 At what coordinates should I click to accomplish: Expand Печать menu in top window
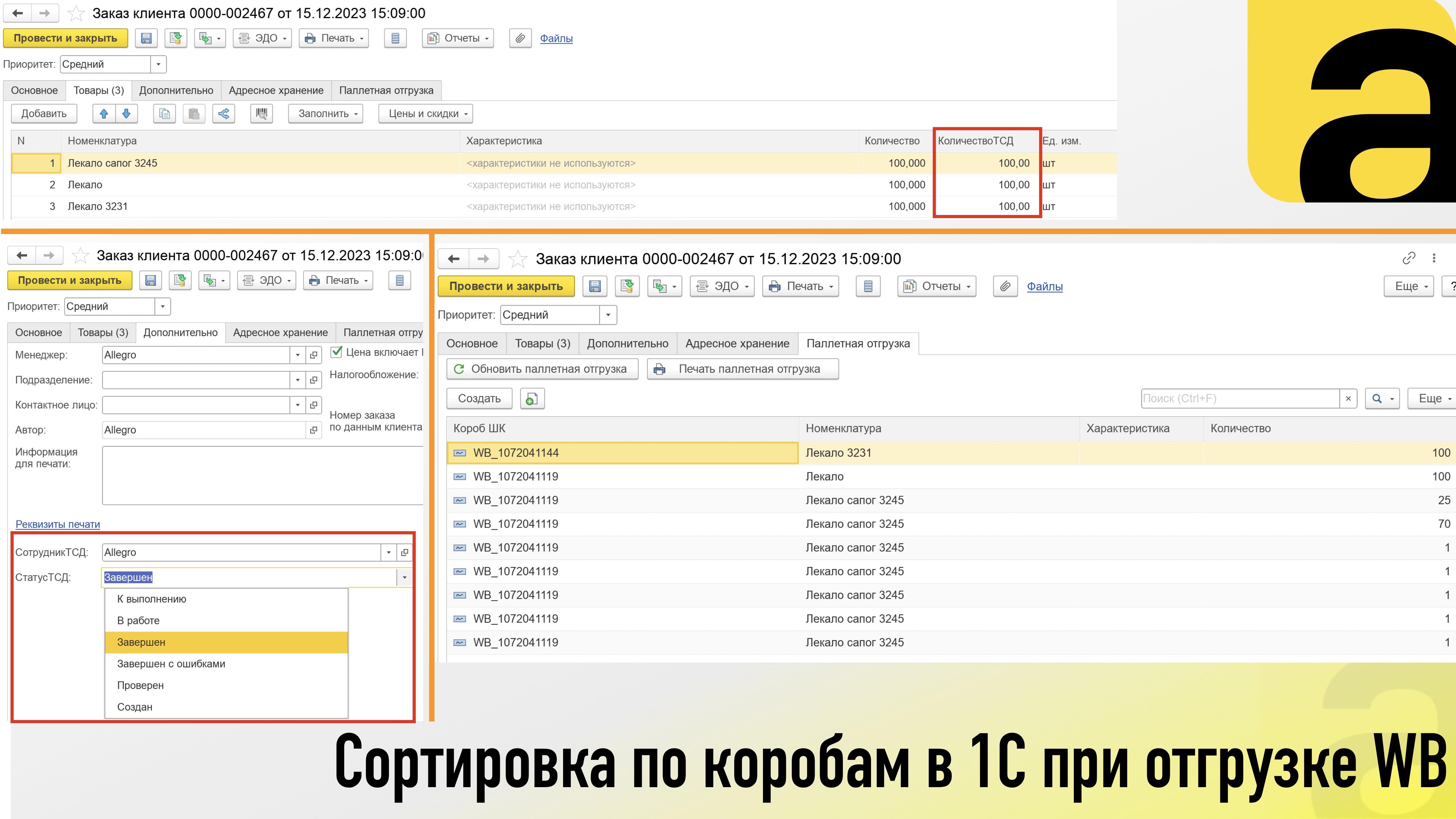pyautogui.click(x=334, y=38)
